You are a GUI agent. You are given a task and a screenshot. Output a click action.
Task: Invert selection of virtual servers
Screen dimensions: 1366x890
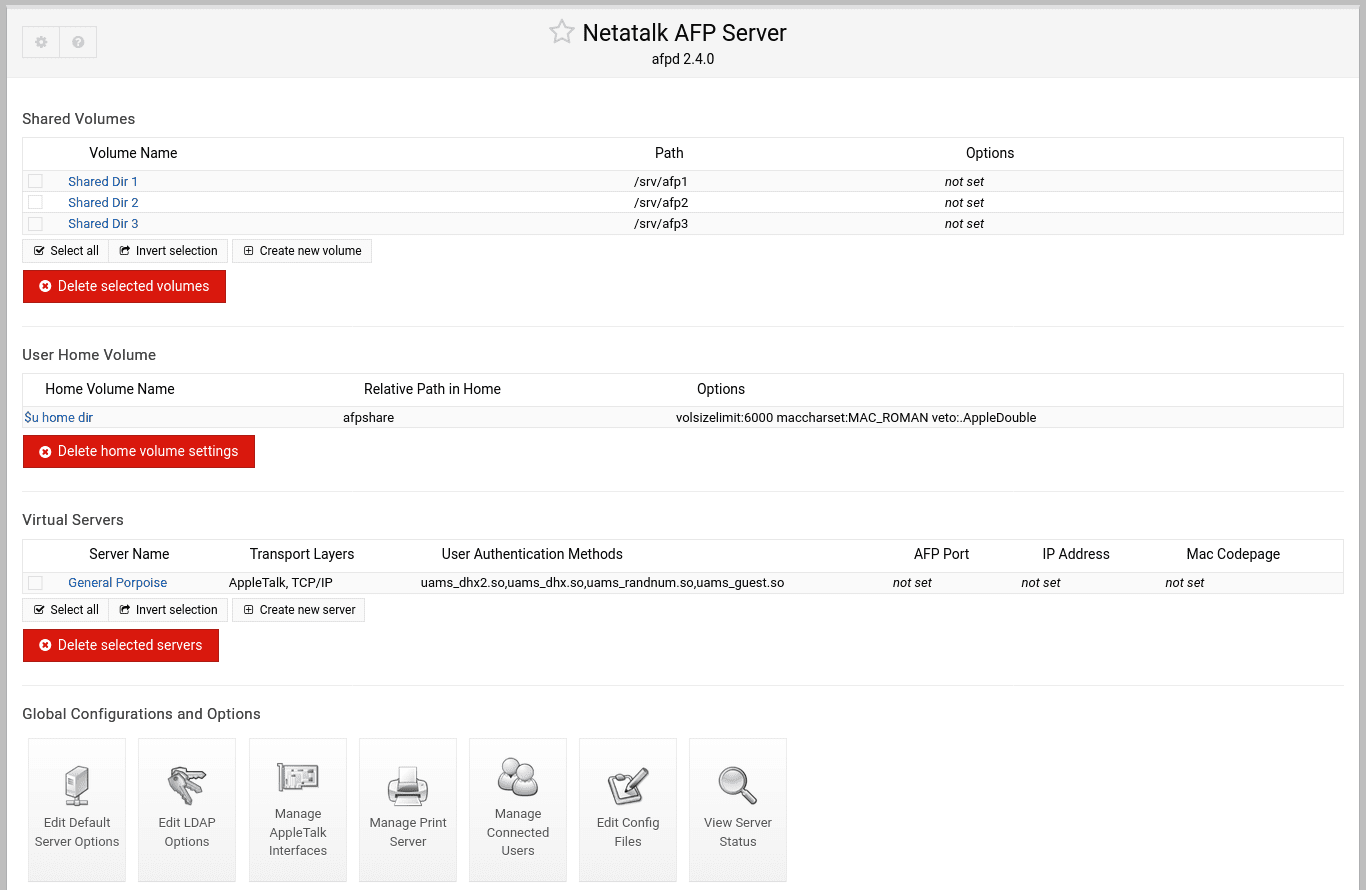(168, 610)
